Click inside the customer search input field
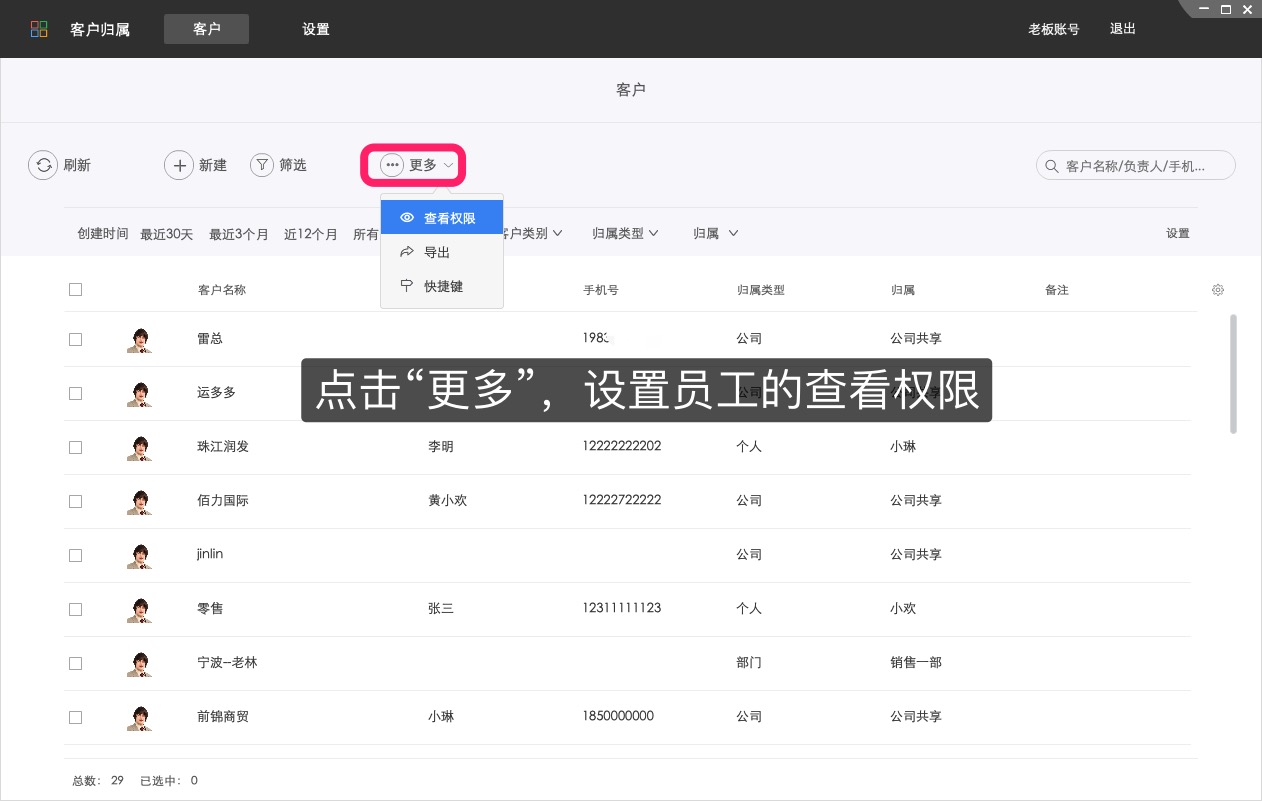This screenshot has width=1262, height=801. click(1140, 165)
